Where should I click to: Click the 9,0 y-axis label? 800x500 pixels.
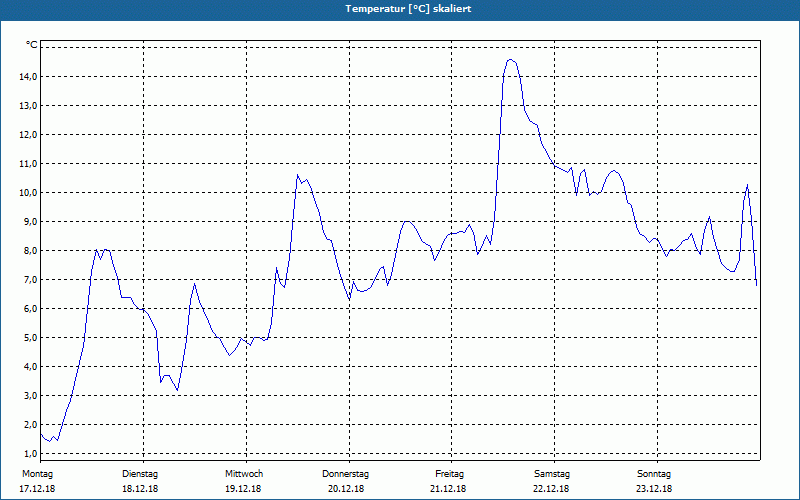click(x=30, y=222)
